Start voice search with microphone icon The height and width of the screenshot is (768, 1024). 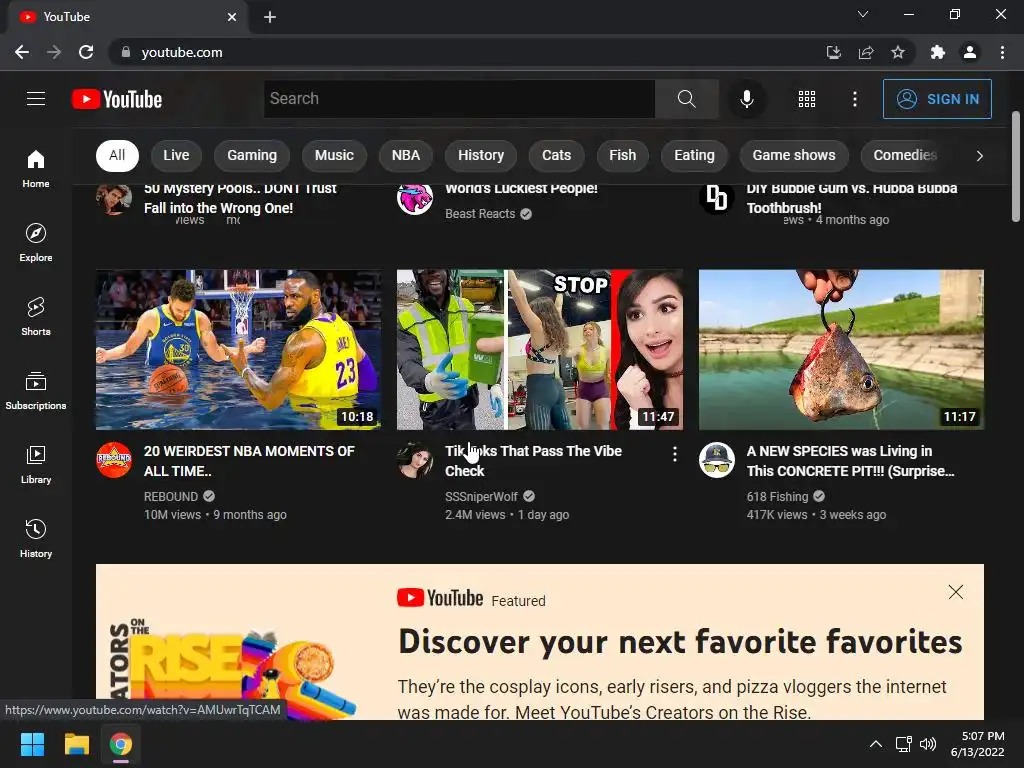coord(746,99)
